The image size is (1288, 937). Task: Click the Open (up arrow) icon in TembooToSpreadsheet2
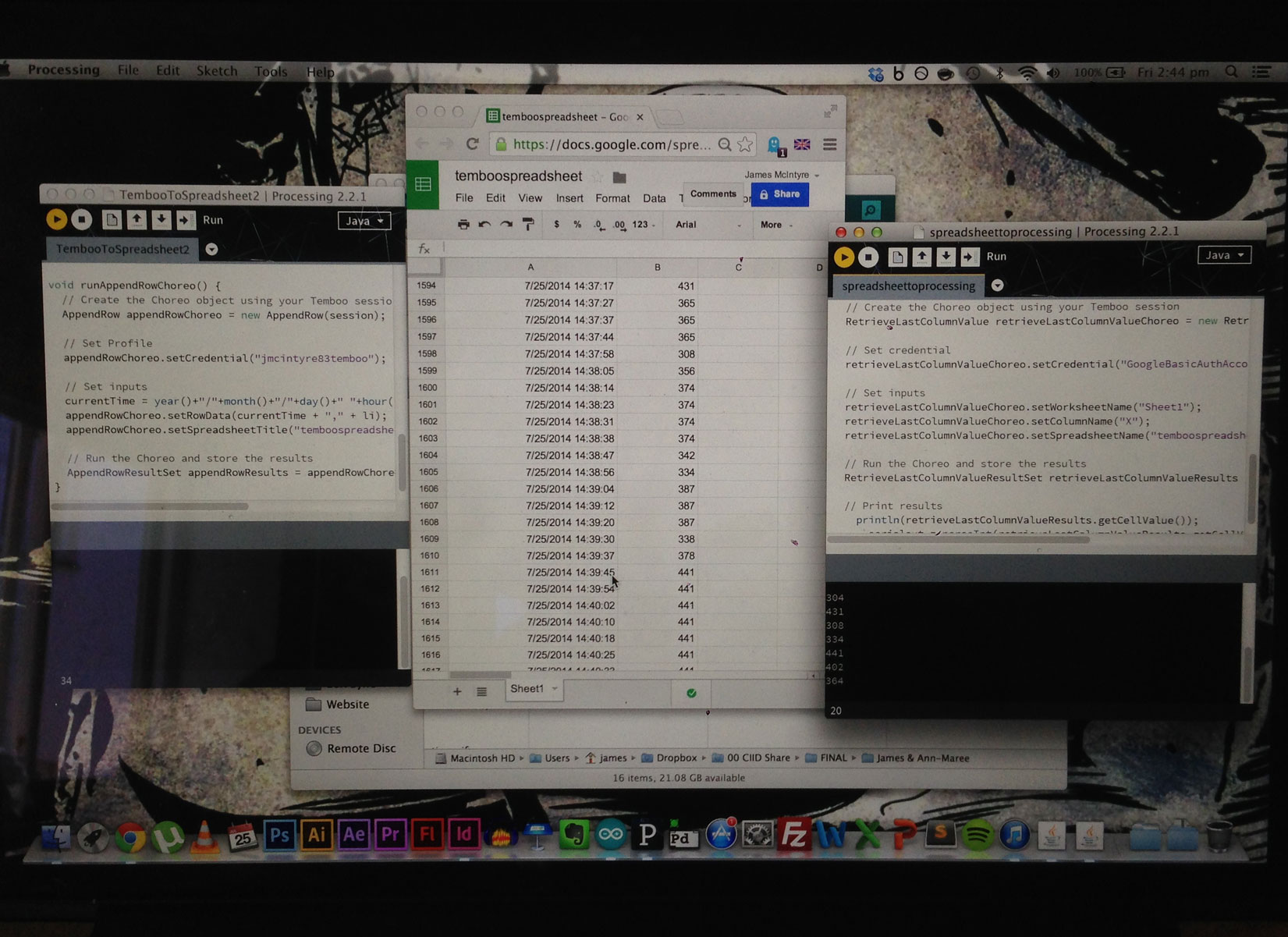pyautogui.click(x=137, y=220)
